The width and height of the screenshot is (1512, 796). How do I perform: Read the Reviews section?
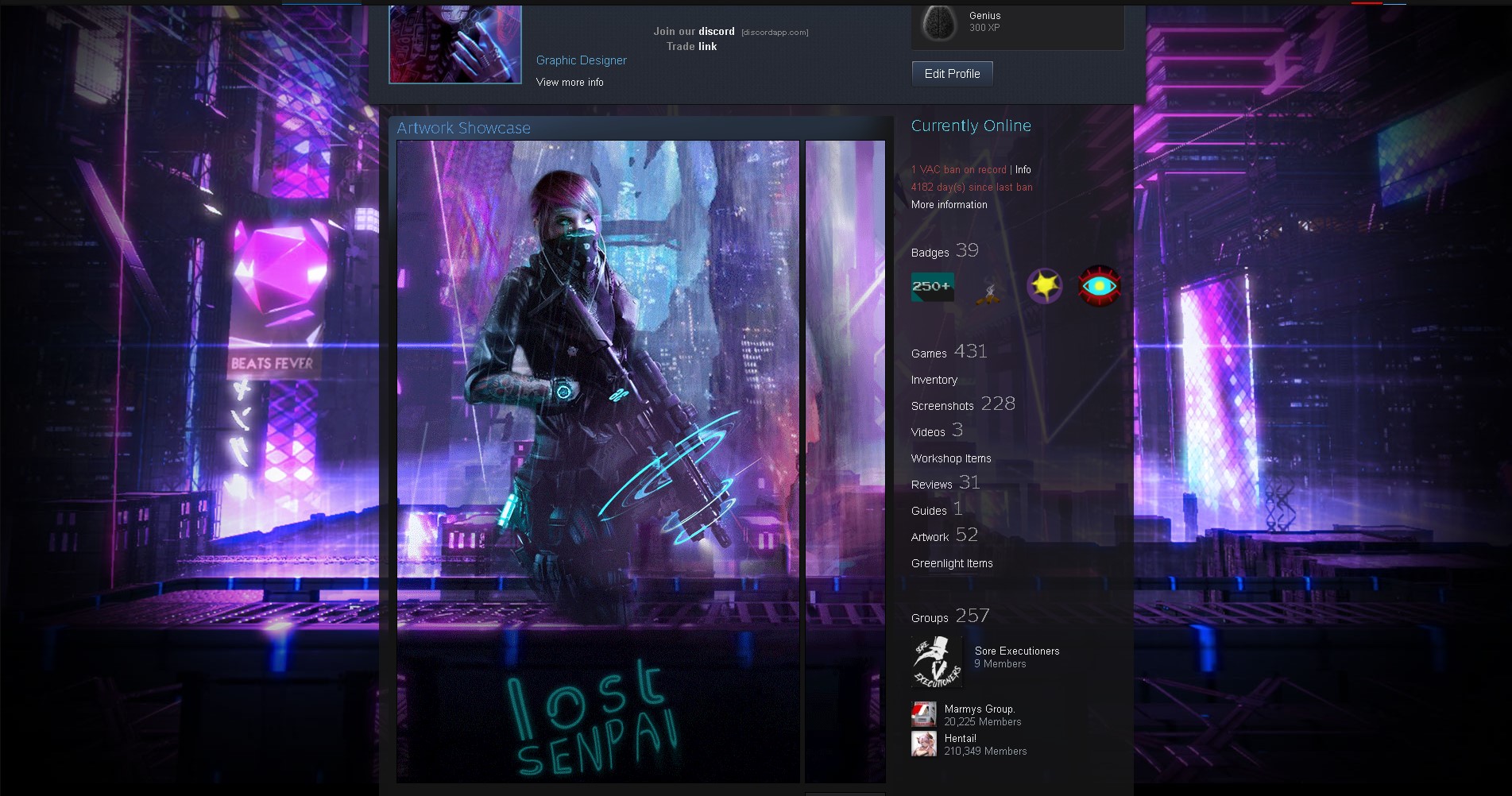point(932,485)
